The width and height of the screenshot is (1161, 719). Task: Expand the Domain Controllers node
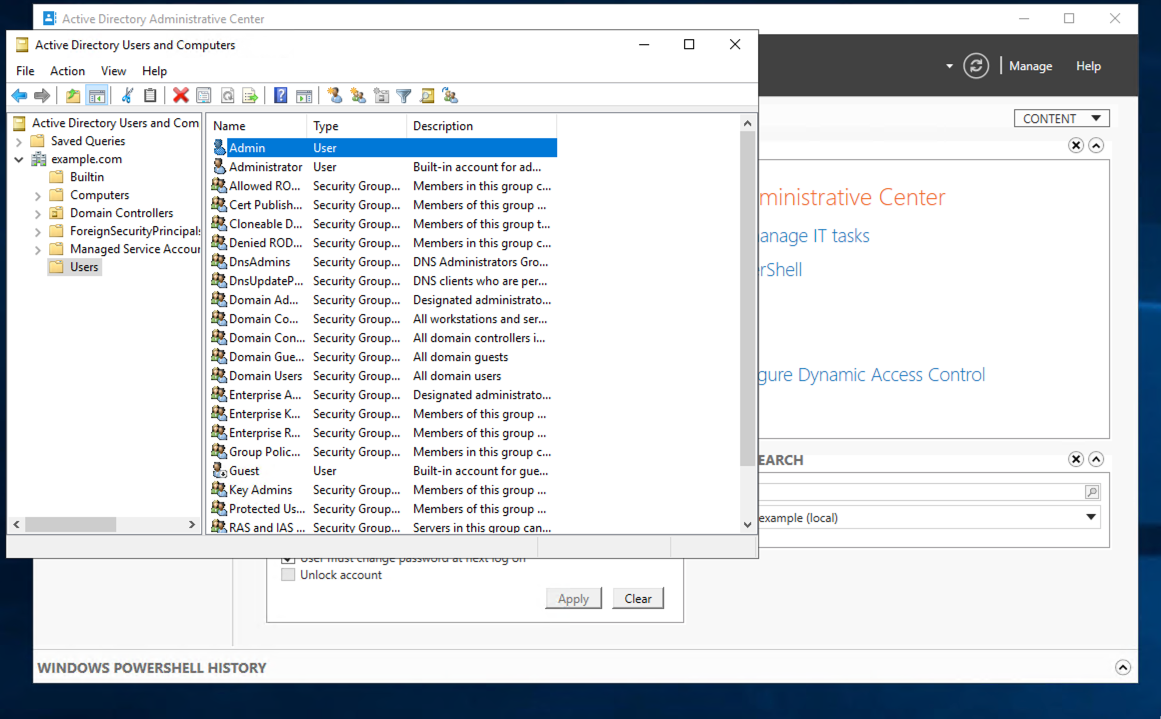click(x=38, y=213)
